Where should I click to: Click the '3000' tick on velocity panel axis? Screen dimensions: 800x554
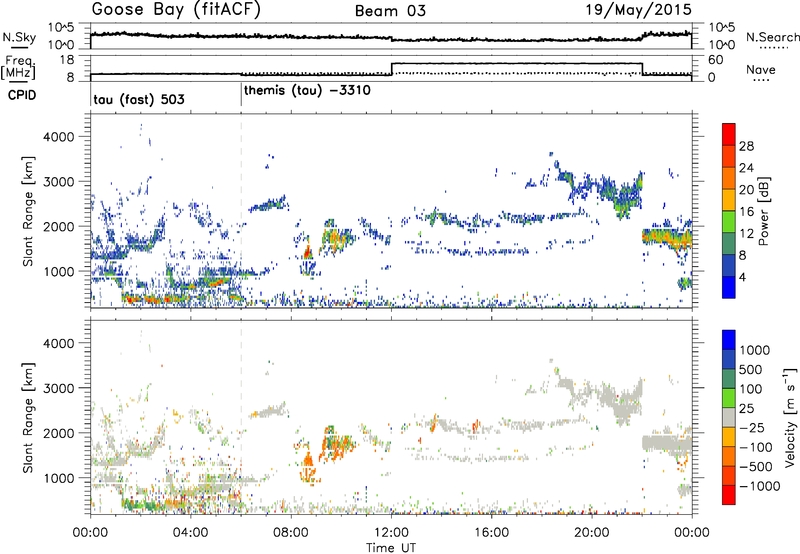[58, 388]
